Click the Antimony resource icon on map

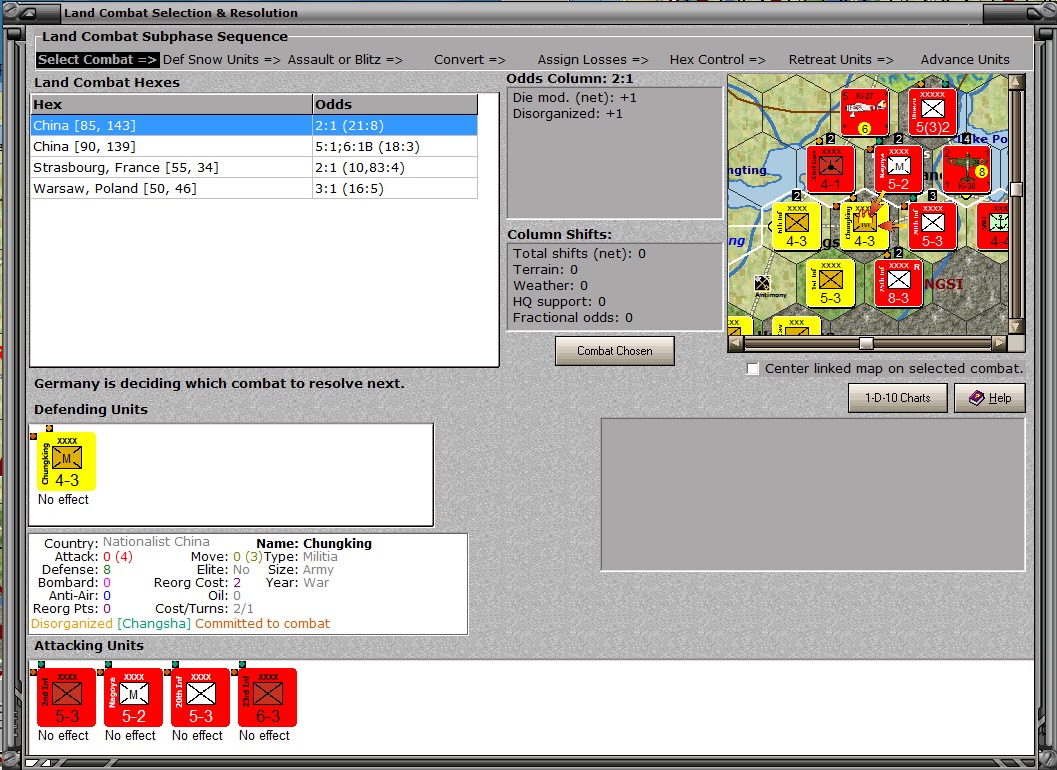pyautogui.click(x=763, y=284)
